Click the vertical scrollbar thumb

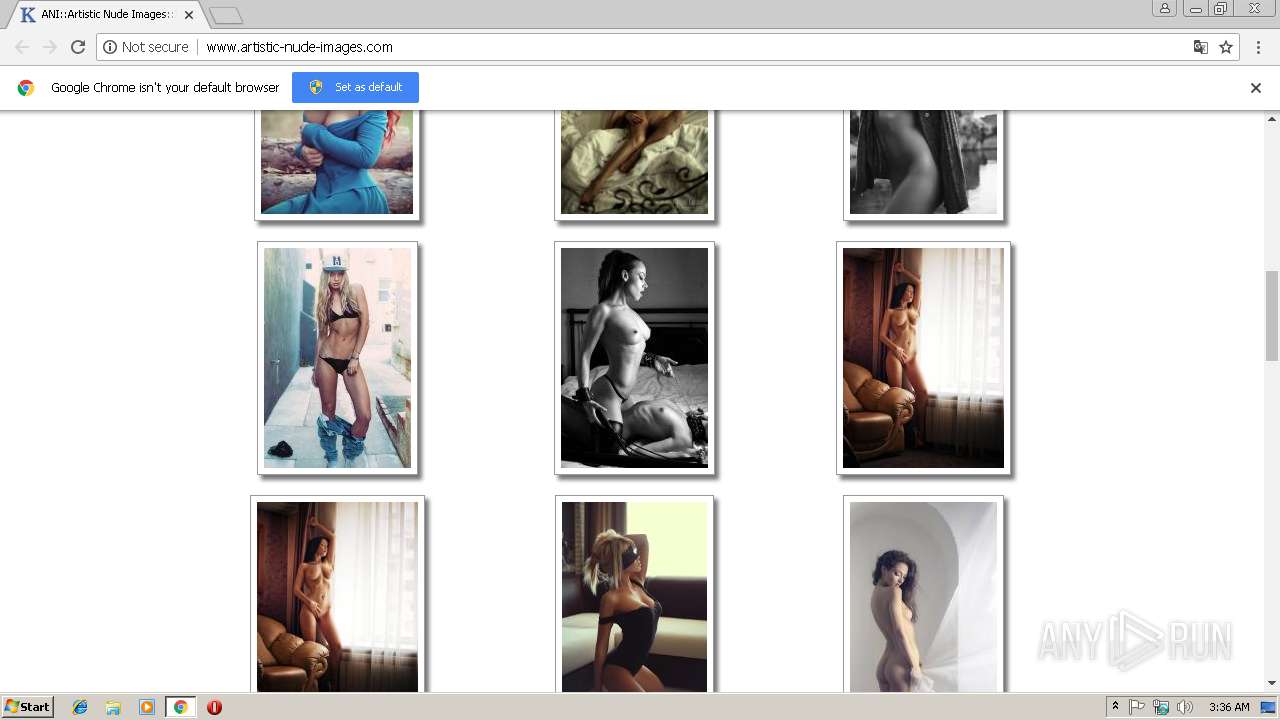(x=1272, y=315)
